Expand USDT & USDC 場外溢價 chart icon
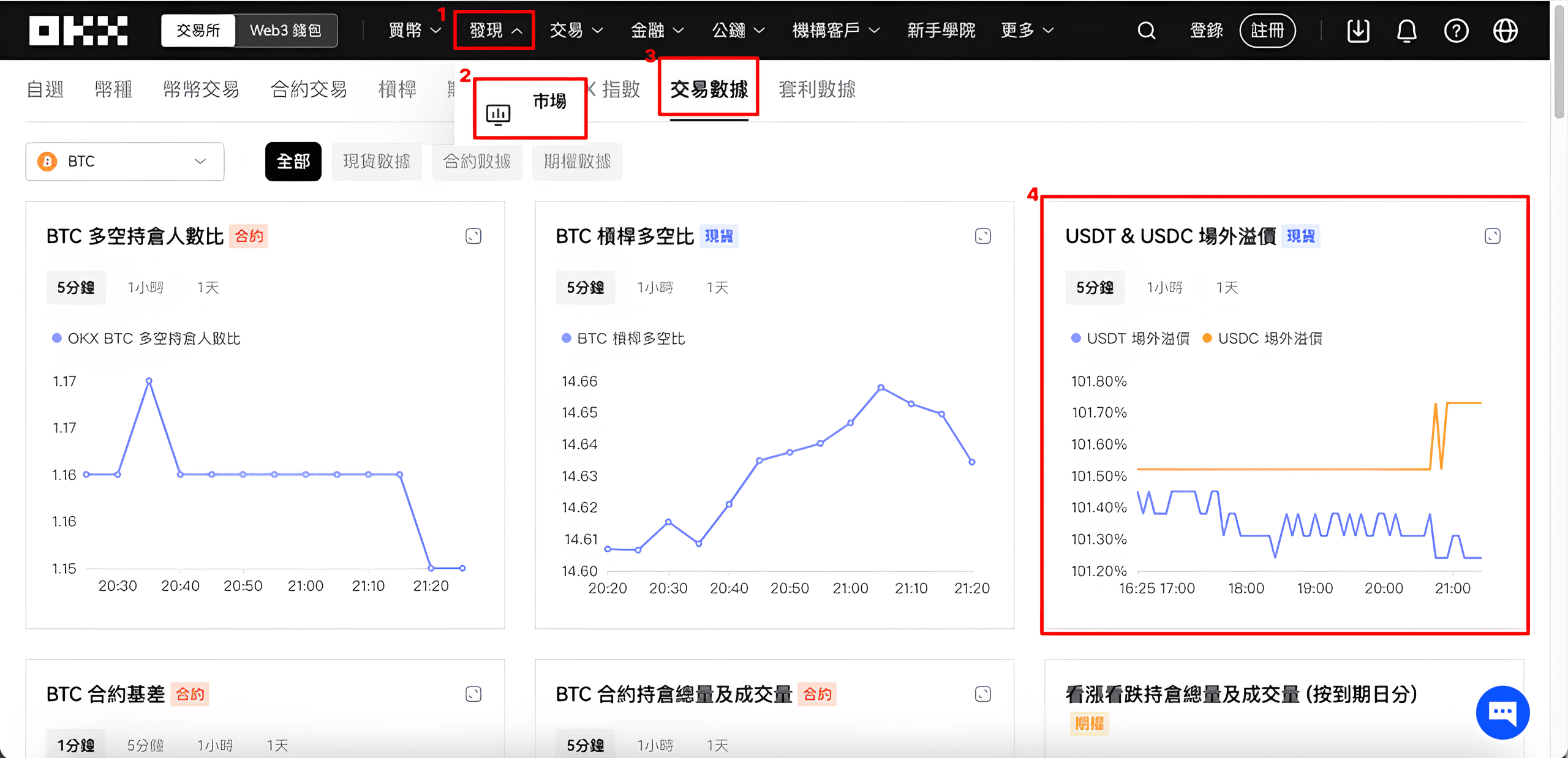The width and height of the screenshot is (1568, 758). [x=1493, y=236]
